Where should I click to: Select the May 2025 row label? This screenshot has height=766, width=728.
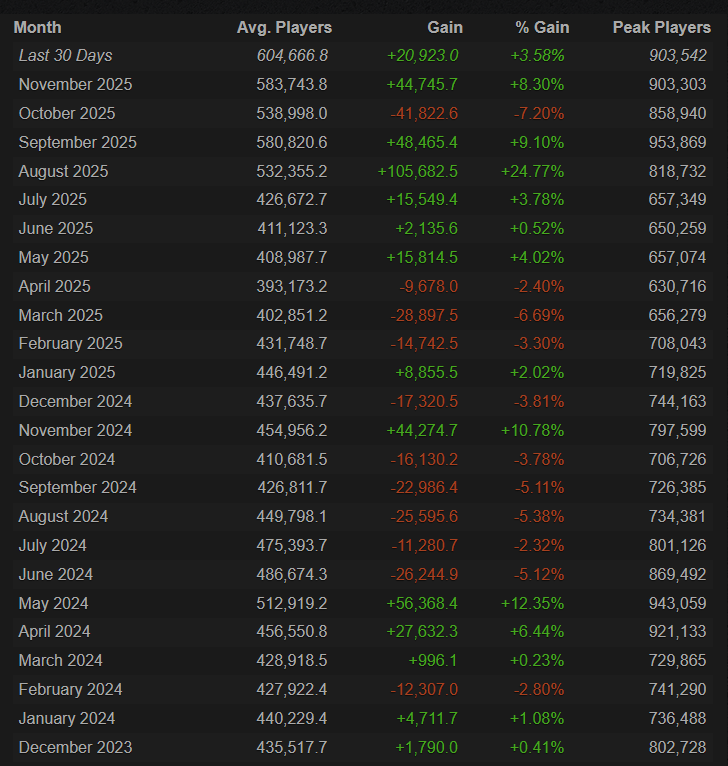coord(54,257)
